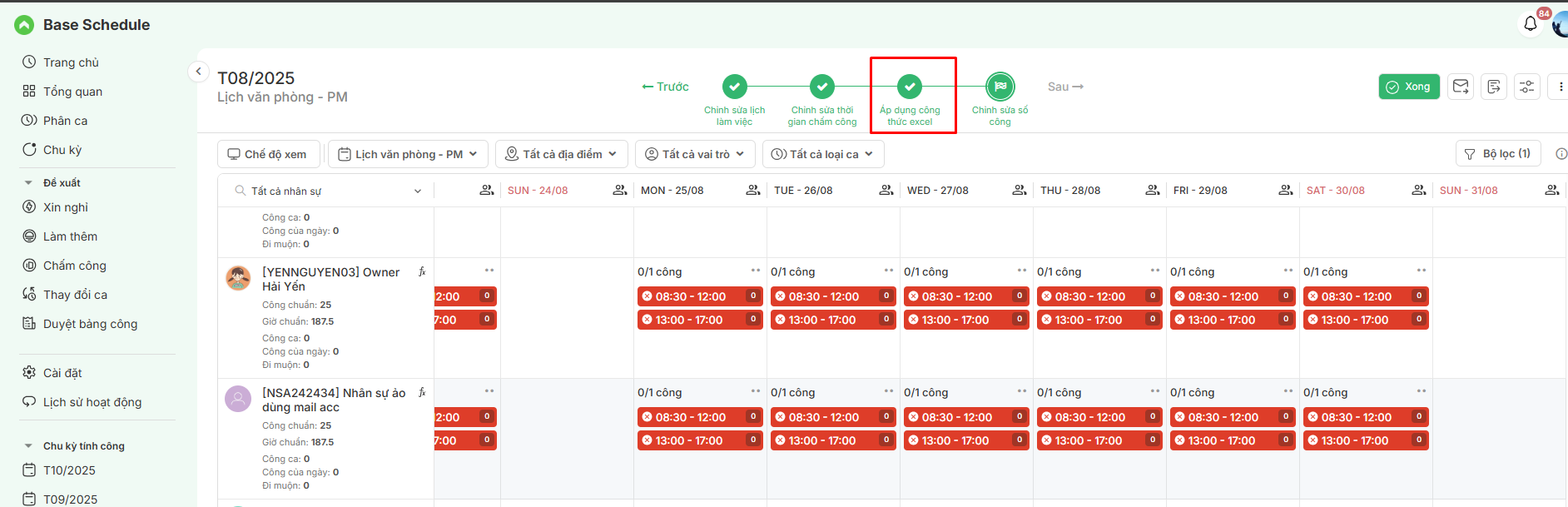Viewport: 1568px width, 507px height.
Task: Click the formula fx icon for Nhân sự ảo
Action: click(x=422, y=392)
